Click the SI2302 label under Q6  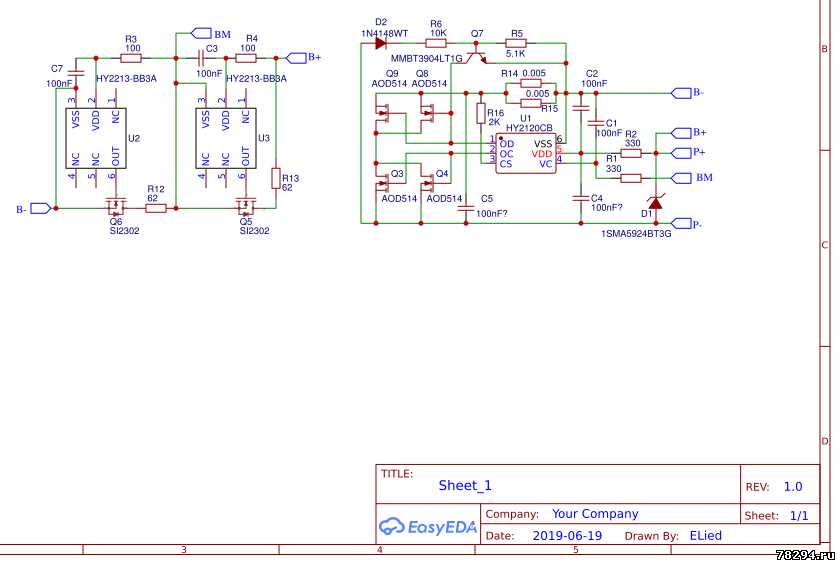tap(124, 231)
